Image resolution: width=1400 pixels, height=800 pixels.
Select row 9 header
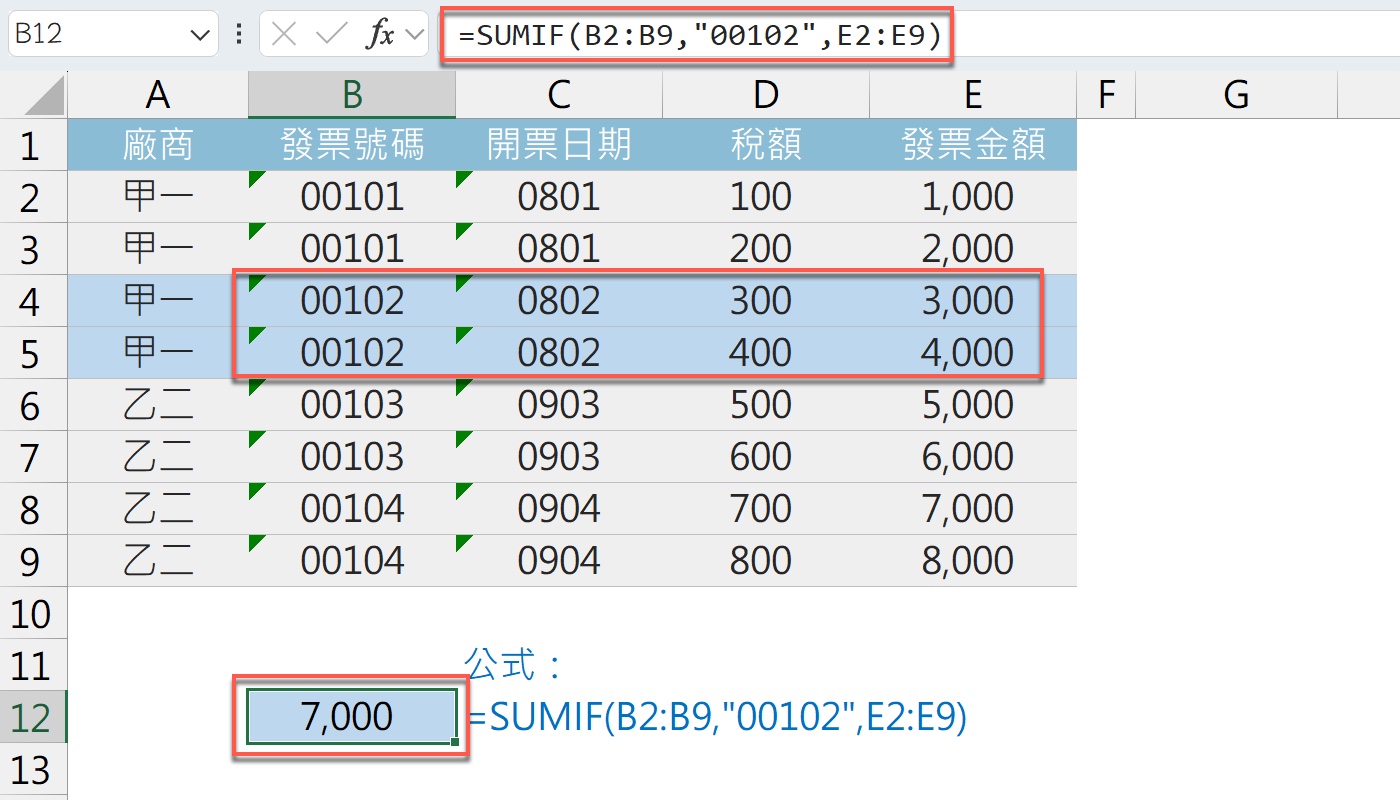[x=33, y=561]
